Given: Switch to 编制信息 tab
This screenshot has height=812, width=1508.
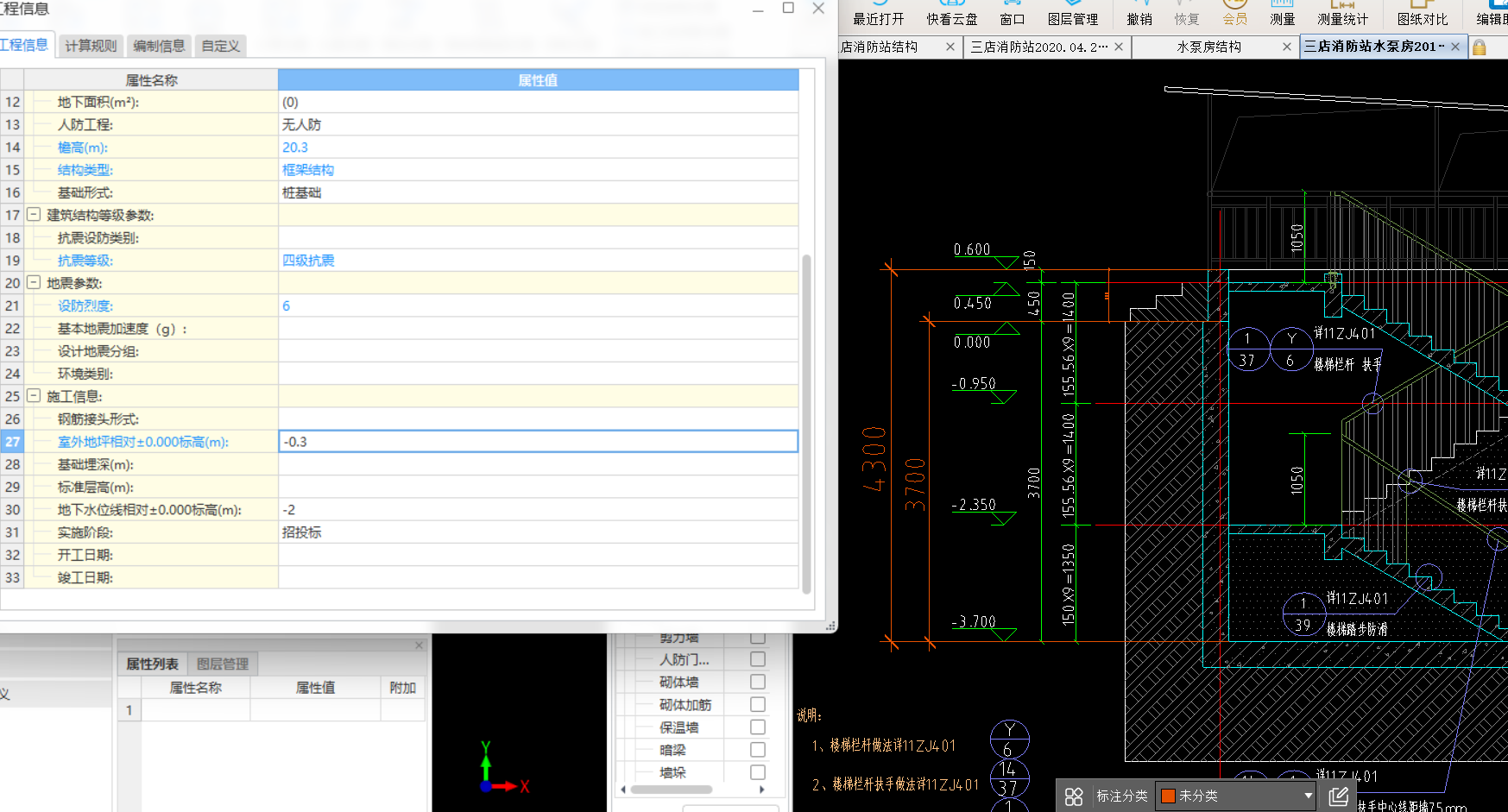Looking at the screenshot, I should (x=159, y=46).
